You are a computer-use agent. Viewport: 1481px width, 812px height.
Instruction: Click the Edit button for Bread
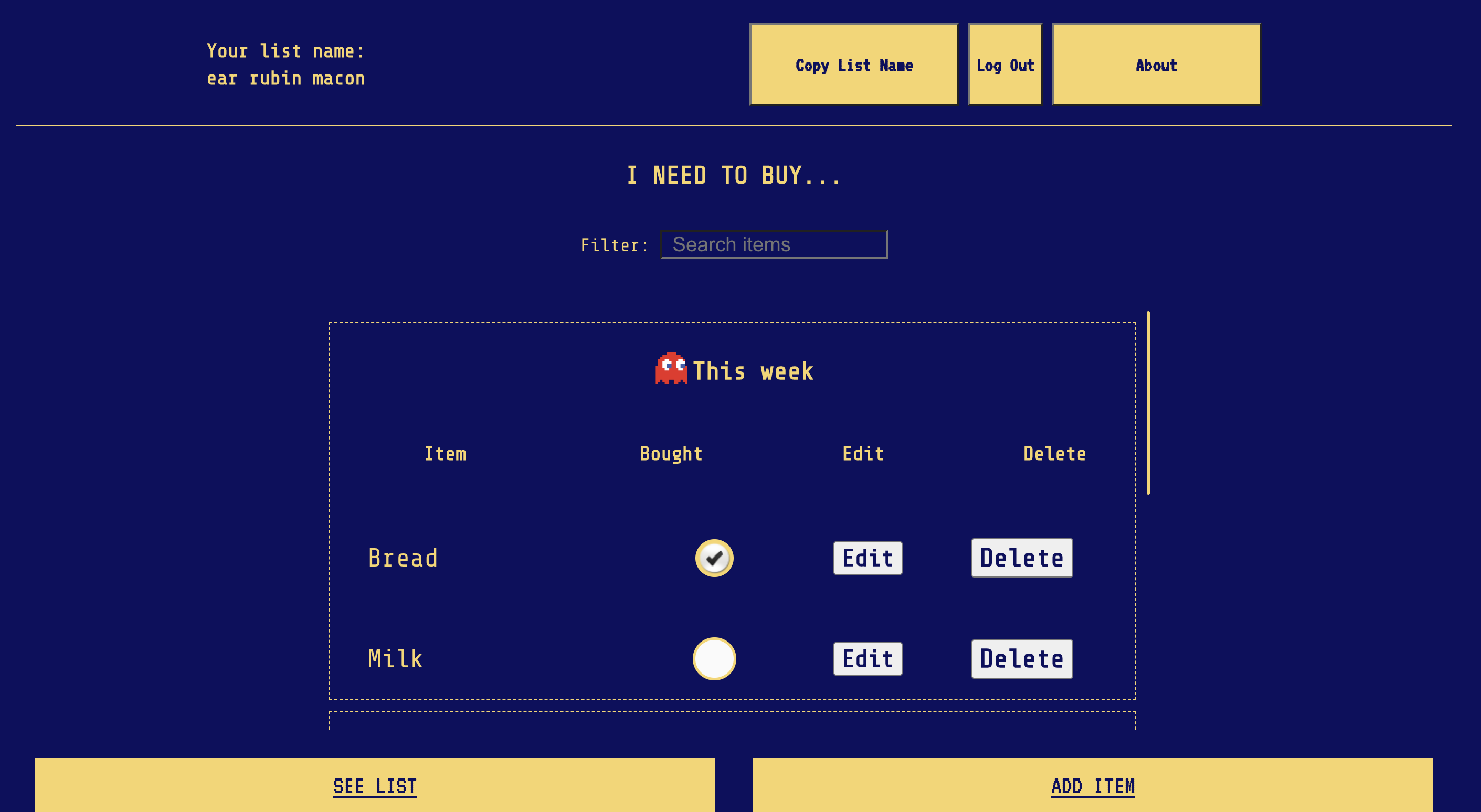tap(866, 557)
